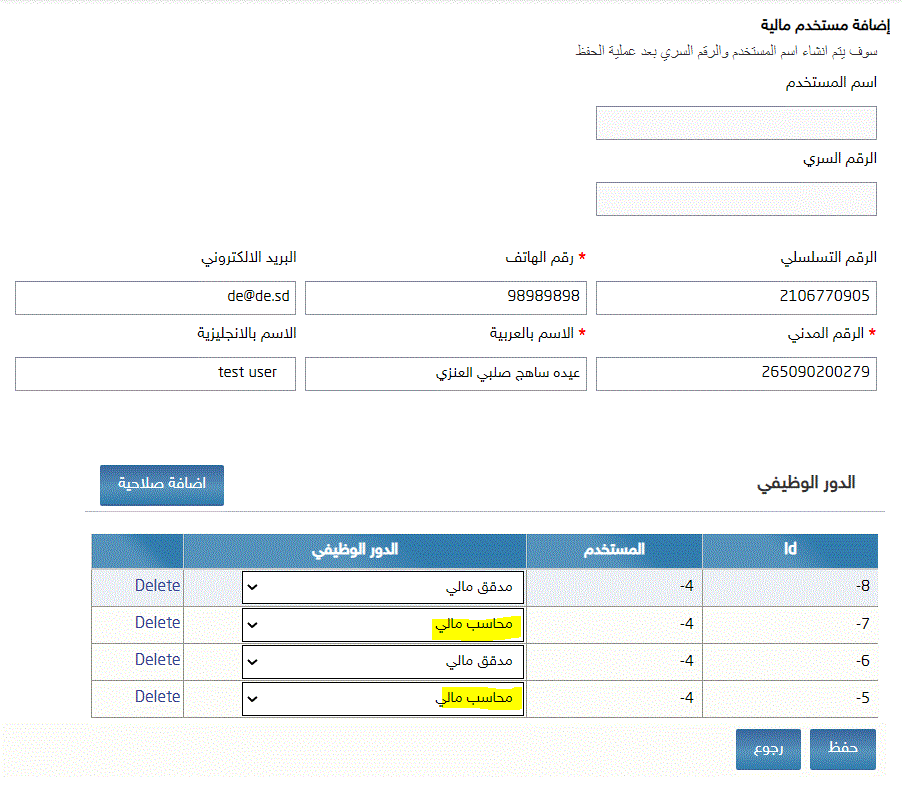Screen dimensions: 902x812
Task: Click the Id cell -6
Action: tap(790, 661)
